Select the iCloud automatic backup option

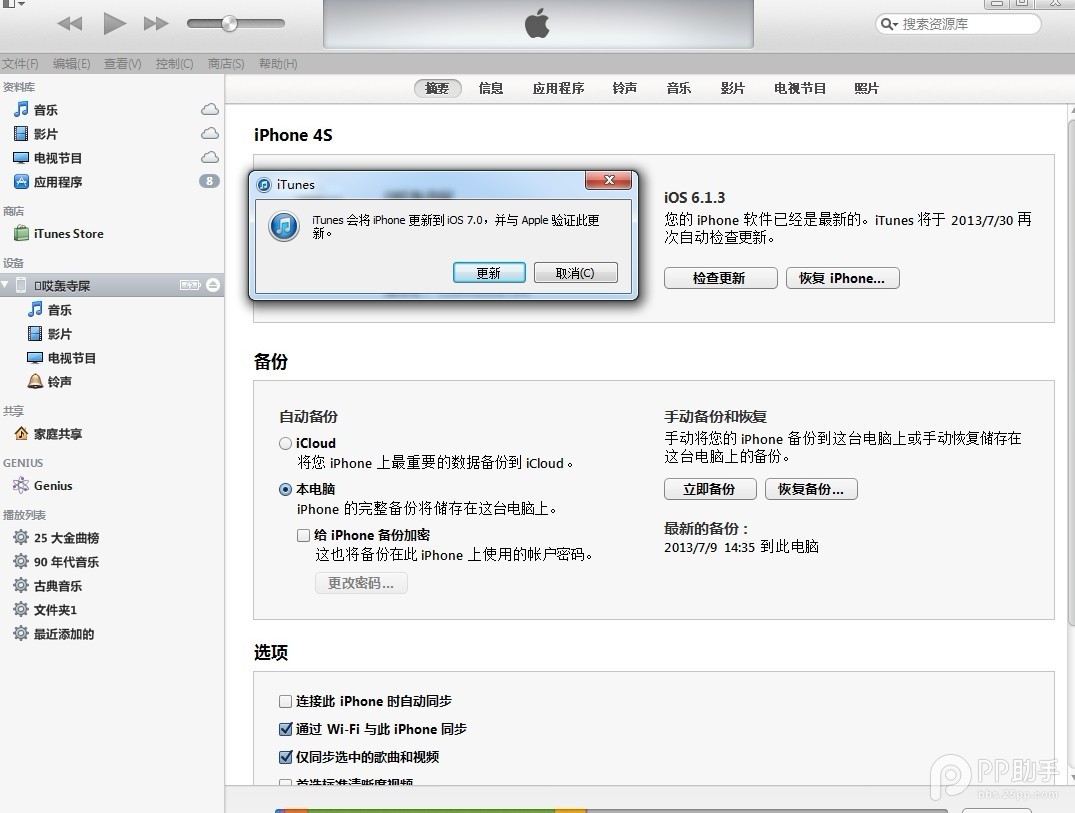(x=284, y=443)
